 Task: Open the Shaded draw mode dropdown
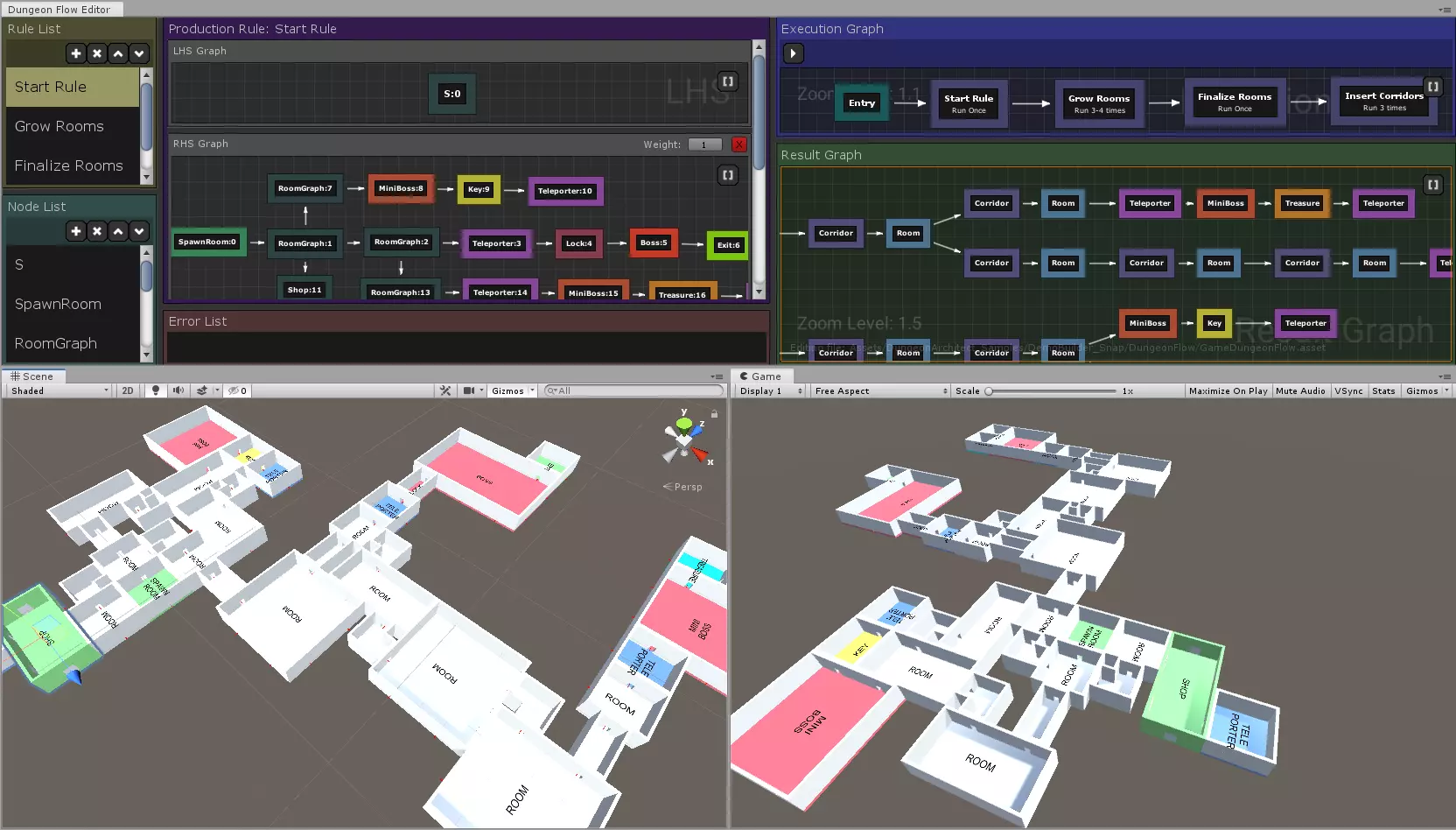click(59, 390)
